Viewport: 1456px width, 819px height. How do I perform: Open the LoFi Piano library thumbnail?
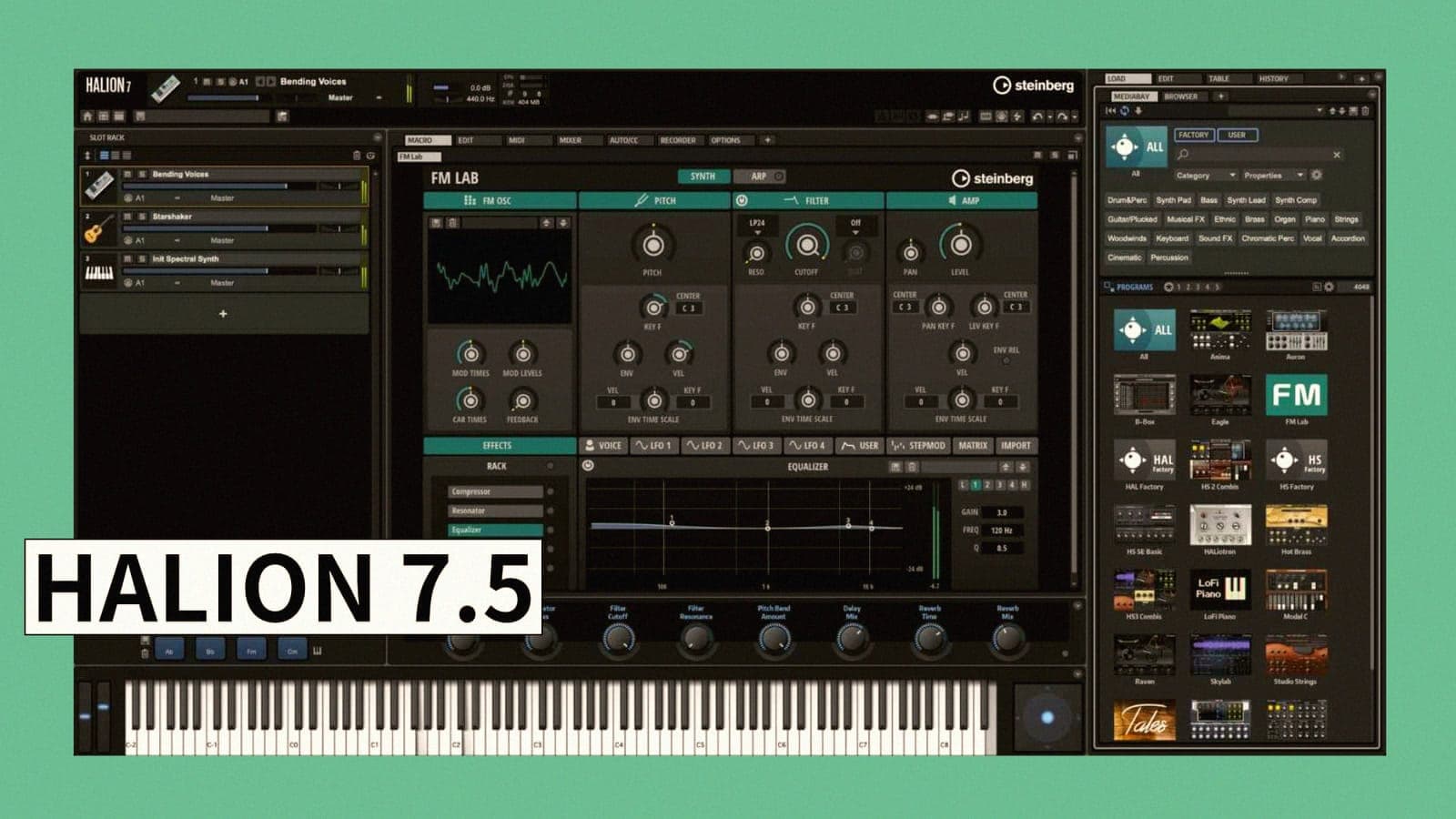click(1220, 589)
